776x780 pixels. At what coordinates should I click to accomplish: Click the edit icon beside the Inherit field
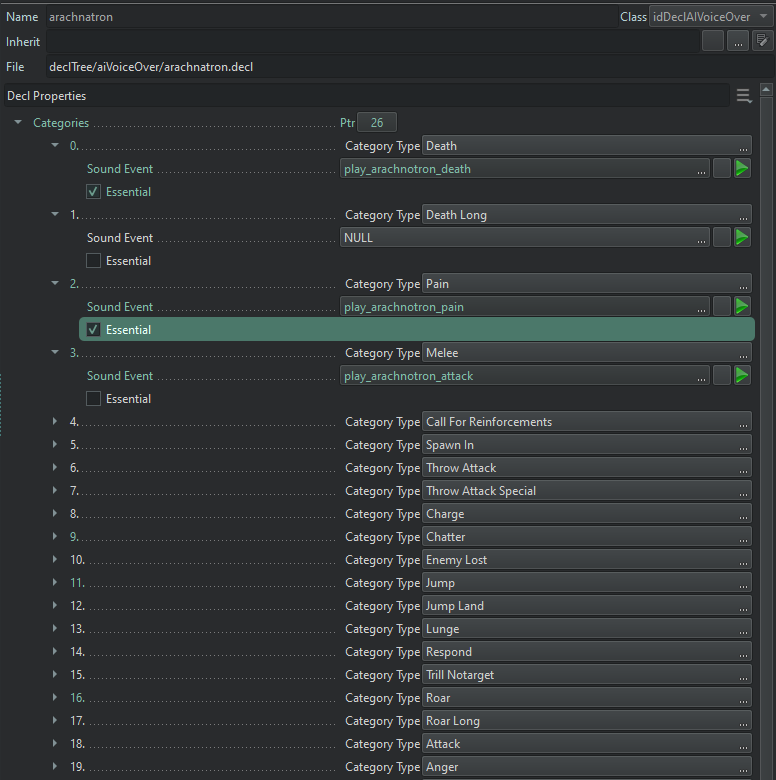(762, 41)
